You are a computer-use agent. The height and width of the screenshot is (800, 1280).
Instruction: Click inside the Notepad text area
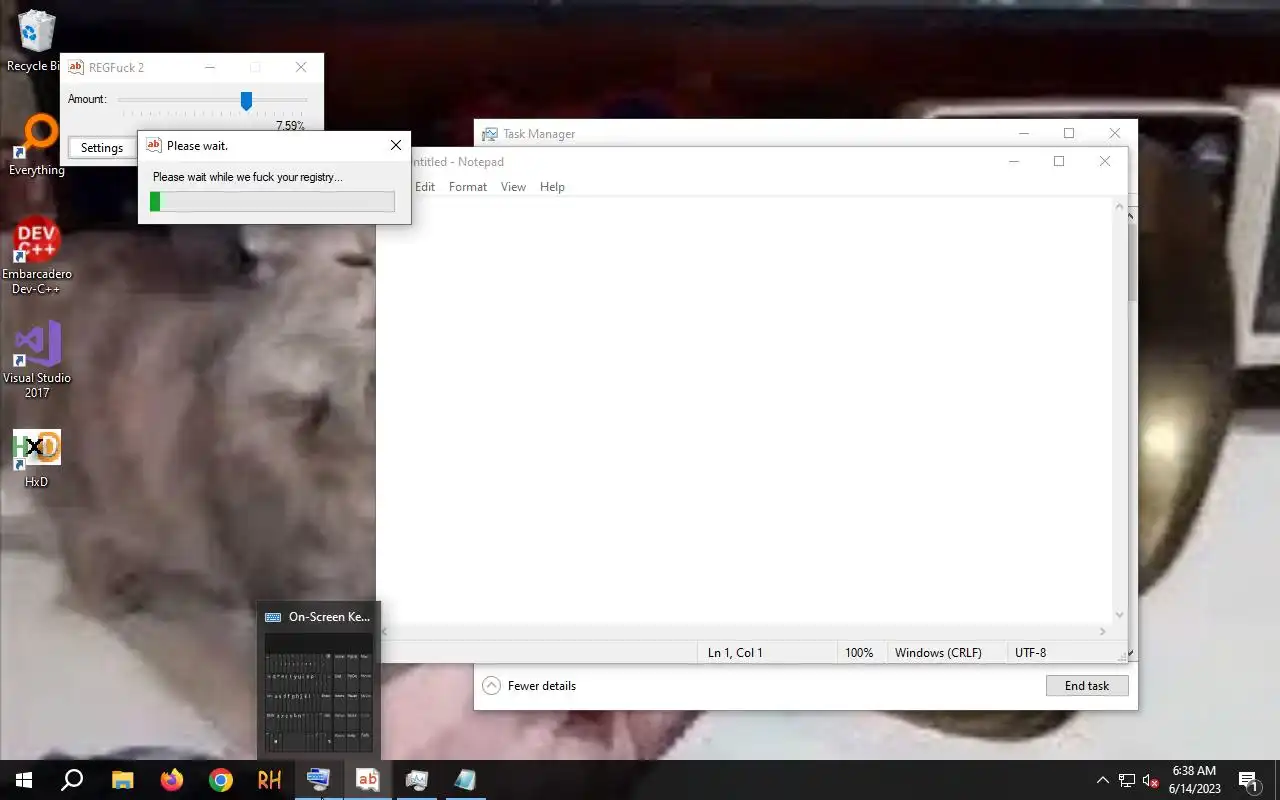pos(745,410)
